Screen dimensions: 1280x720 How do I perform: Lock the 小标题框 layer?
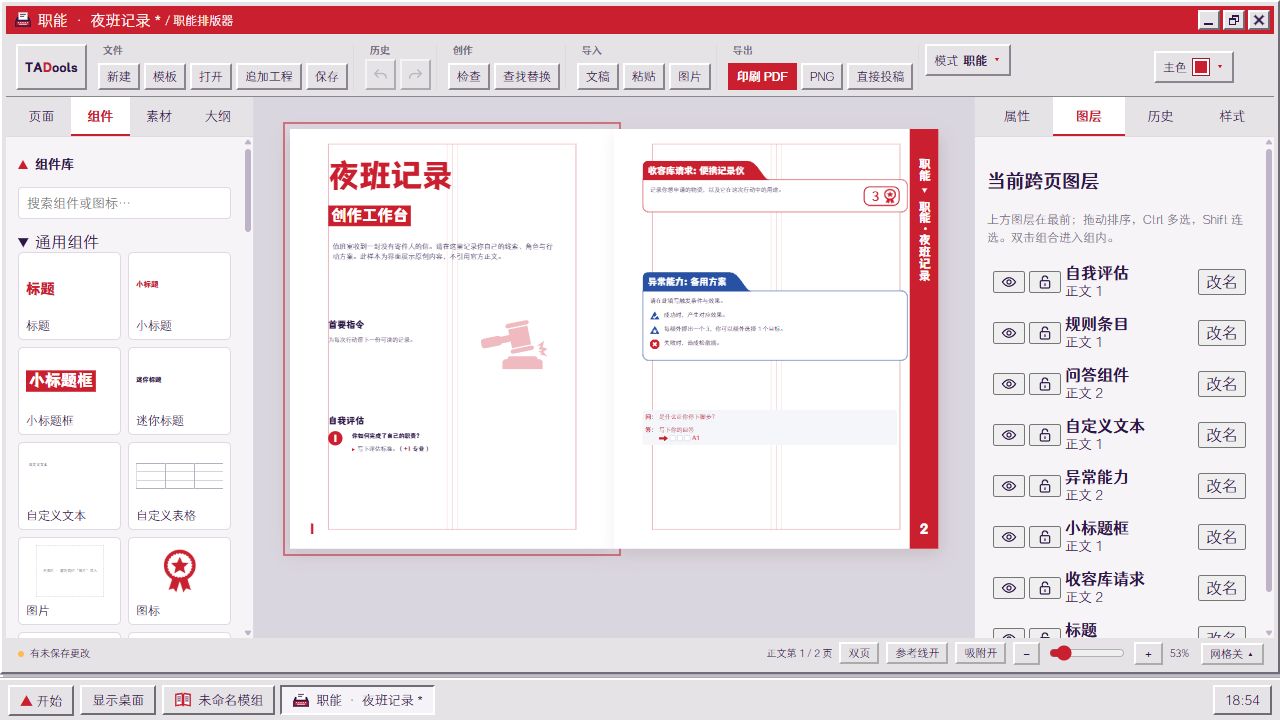click(1045, 537)
